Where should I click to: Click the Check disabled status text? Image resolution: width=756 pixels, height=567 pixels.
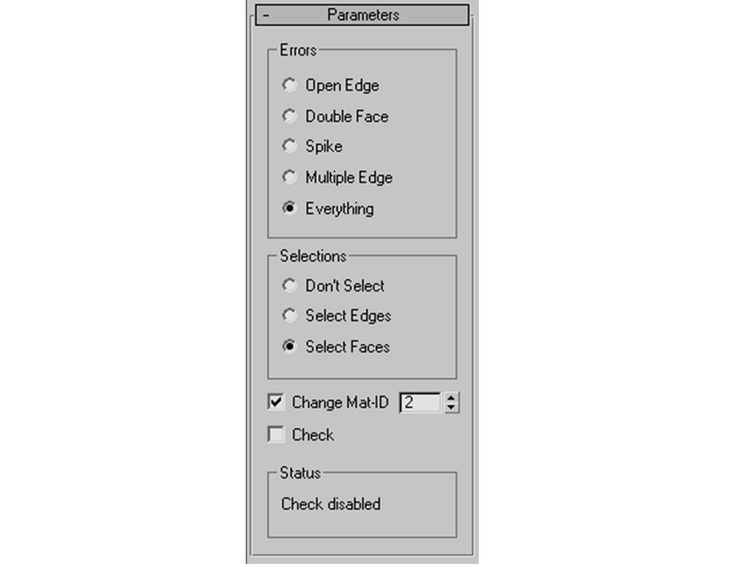click(x=331, y=504)
